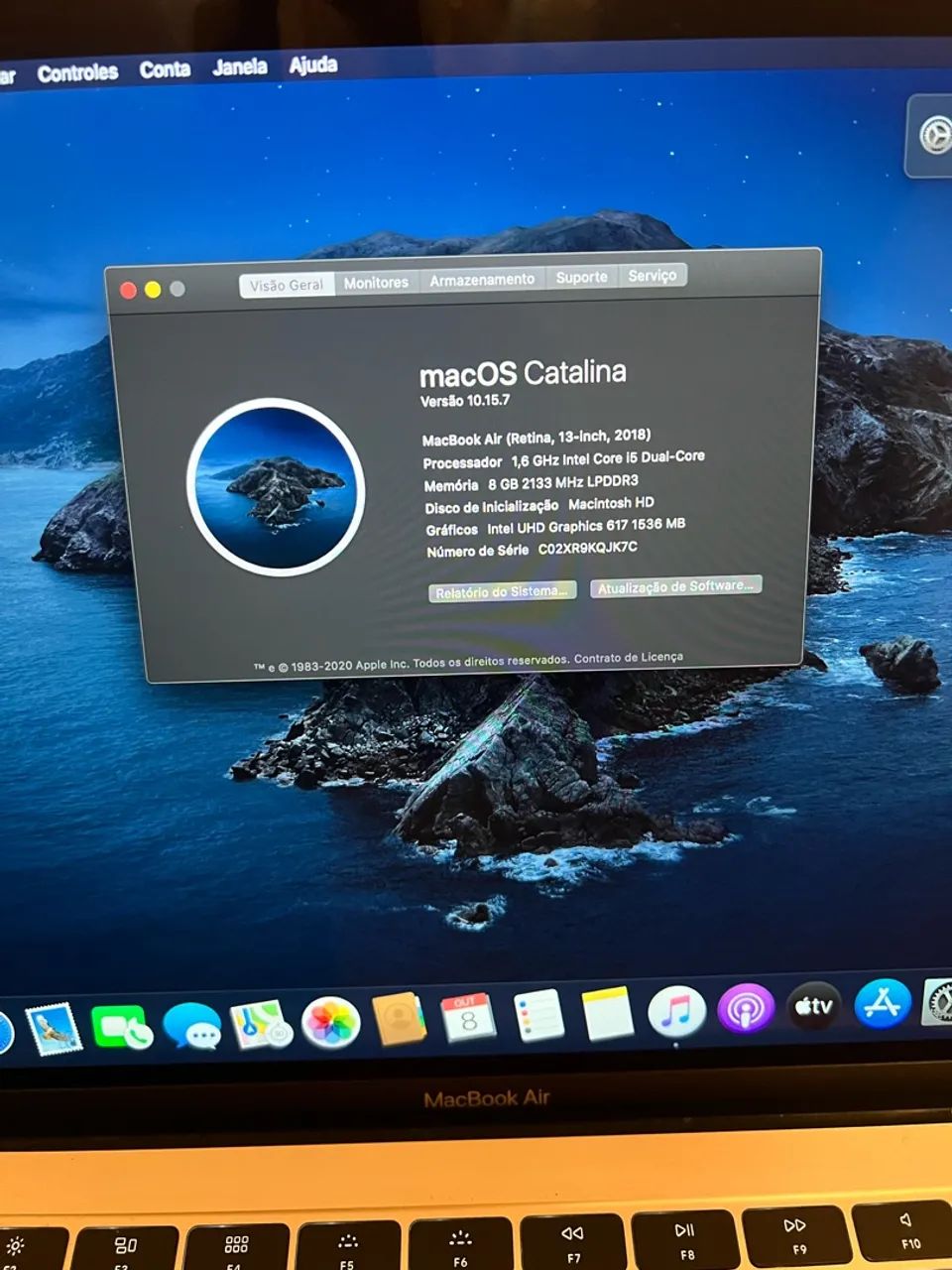
Task: Open the Serviço tab
Action: pyautogui.click(x=653, y=275)
